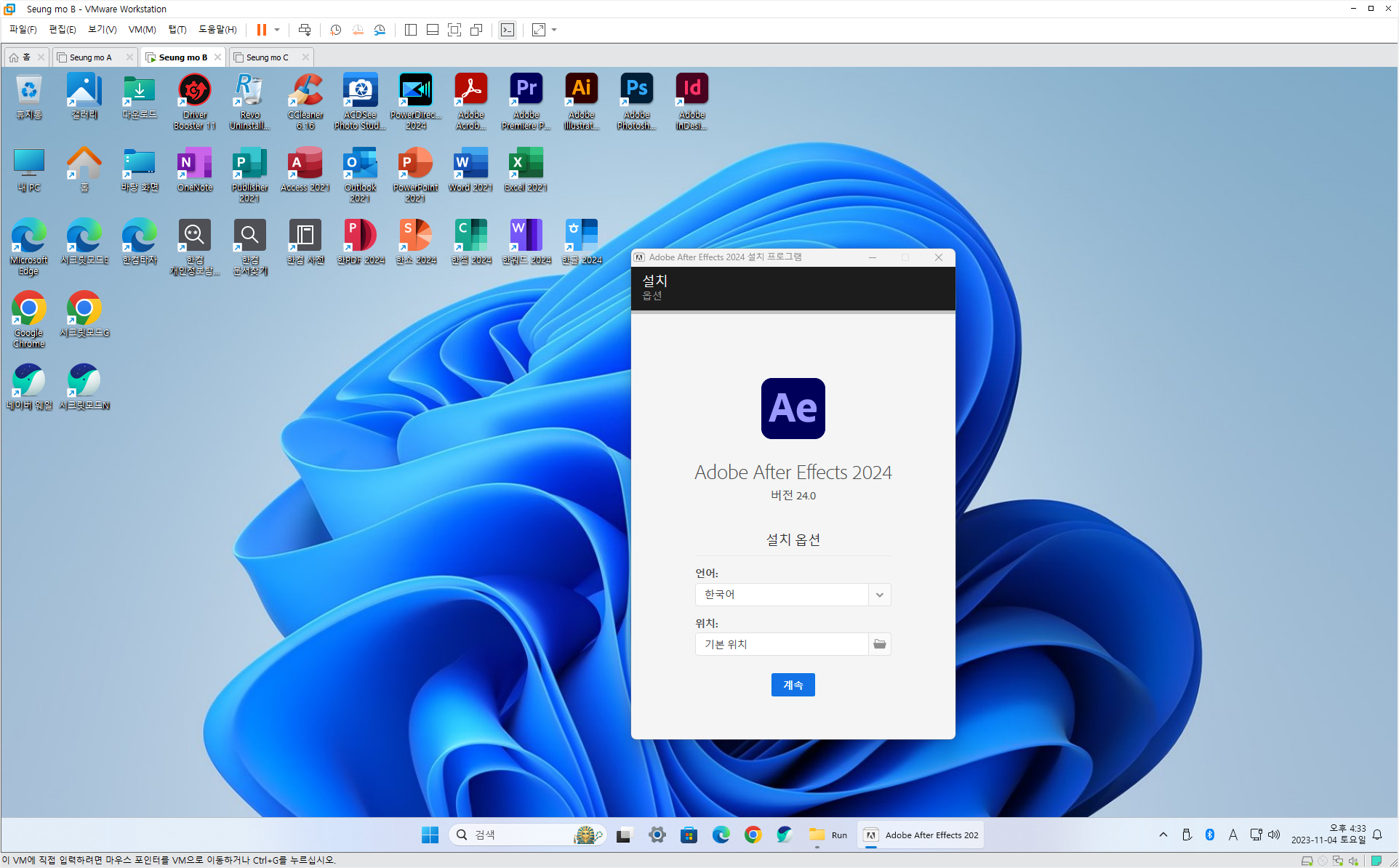Switch to the Seung mo C tab

[x=267, y=57]
